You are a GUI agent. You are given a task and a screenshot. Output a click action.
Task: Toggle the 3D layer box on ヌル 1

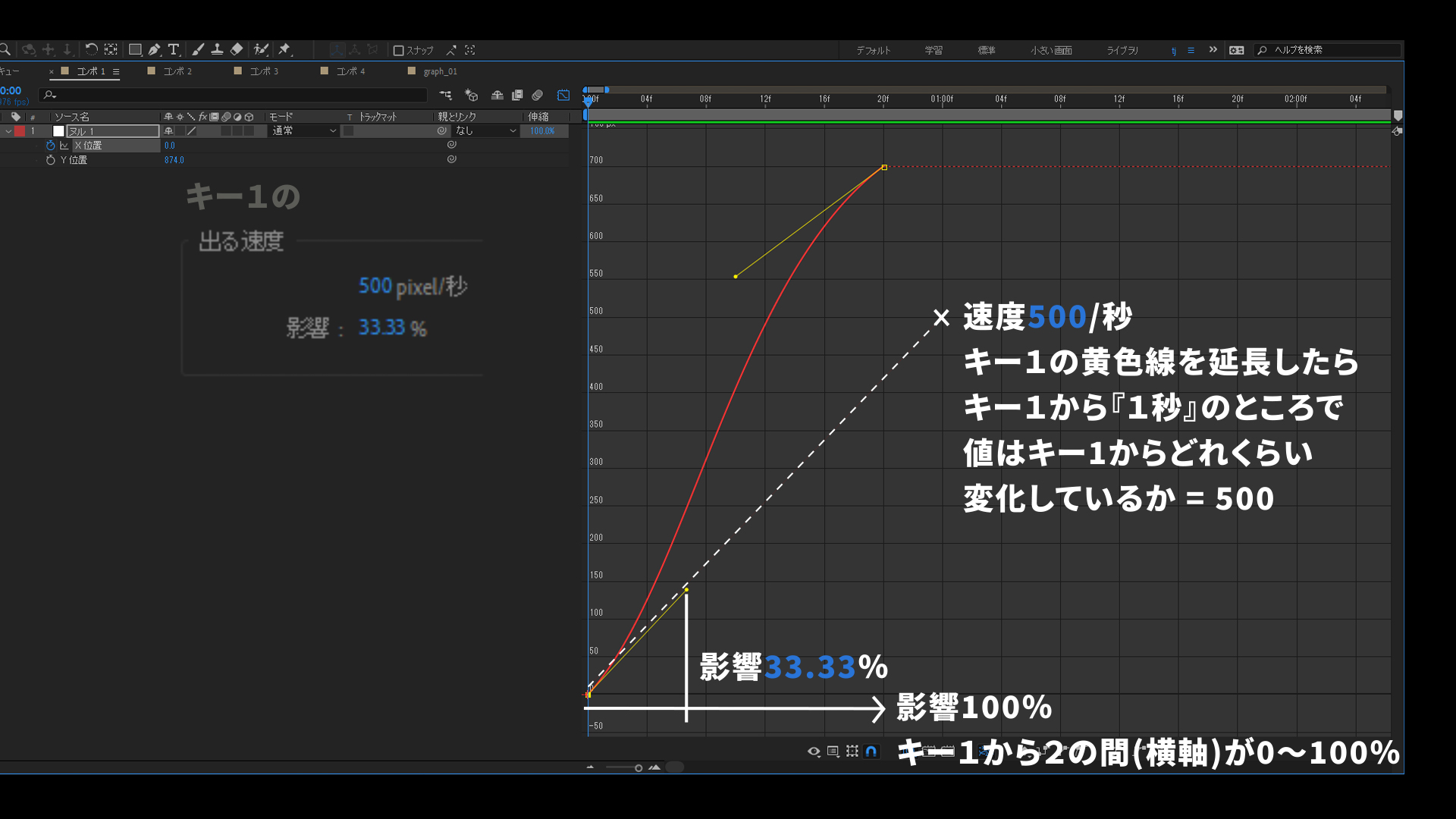coord(249,131)
